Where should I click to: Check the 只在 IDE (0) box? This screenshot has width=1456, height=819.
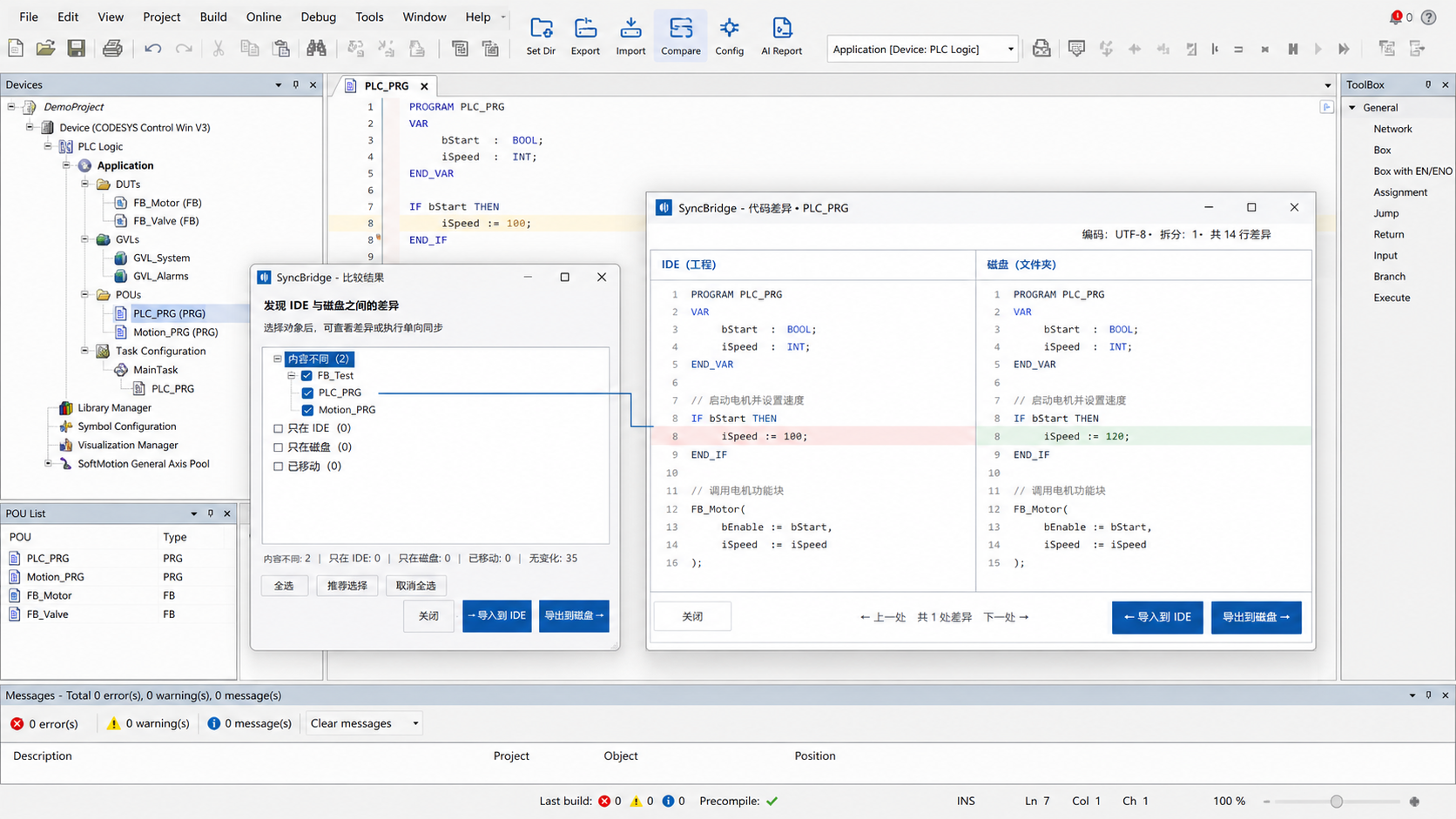279,428
